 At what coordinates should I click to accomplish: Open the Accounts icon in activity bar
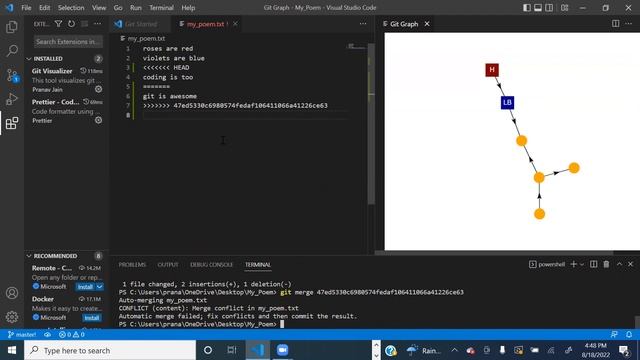tap(12, 293)
